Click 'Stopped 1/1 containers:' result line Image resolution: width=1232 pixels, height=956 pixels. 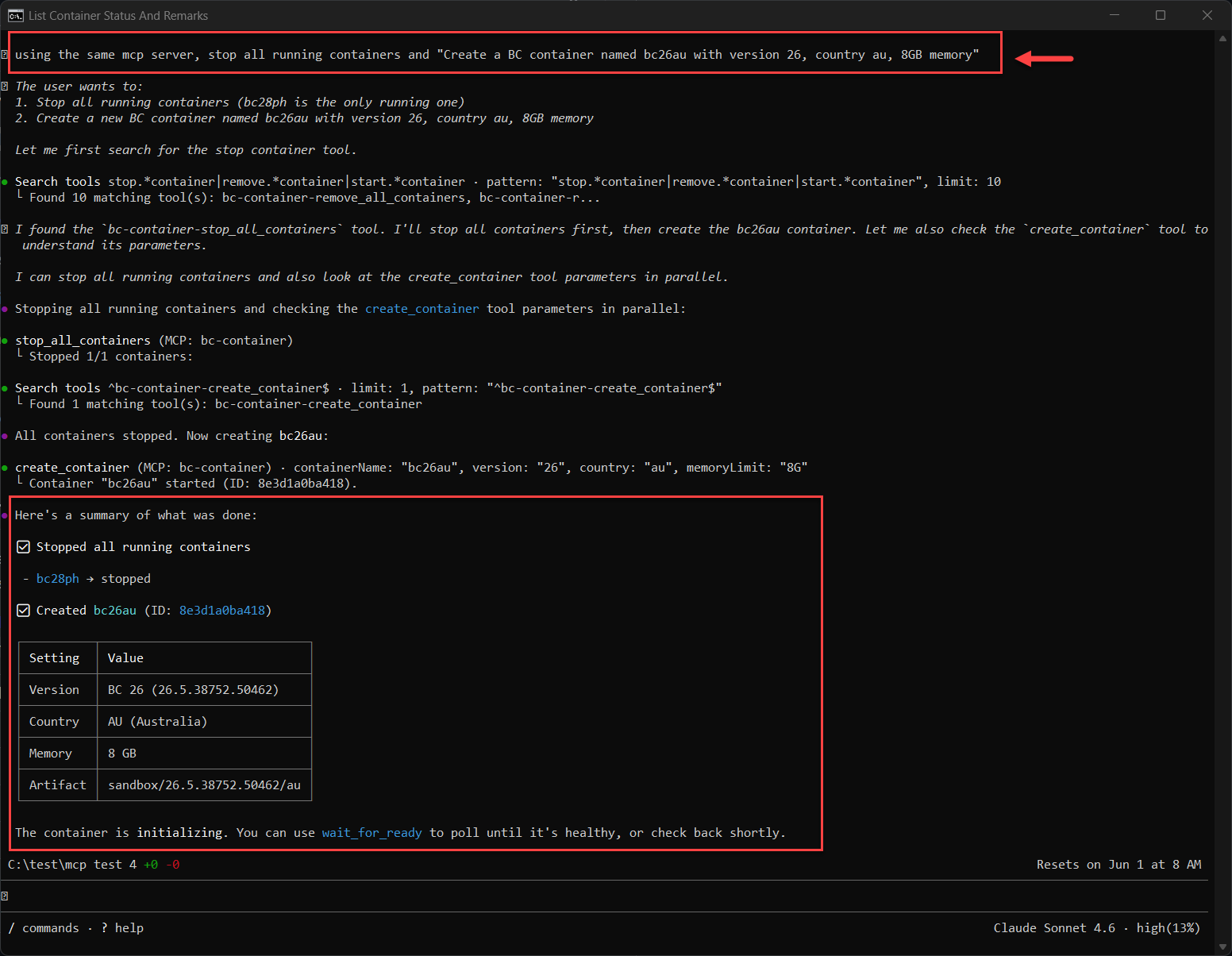pyautogui.click(x=111, y=357)
